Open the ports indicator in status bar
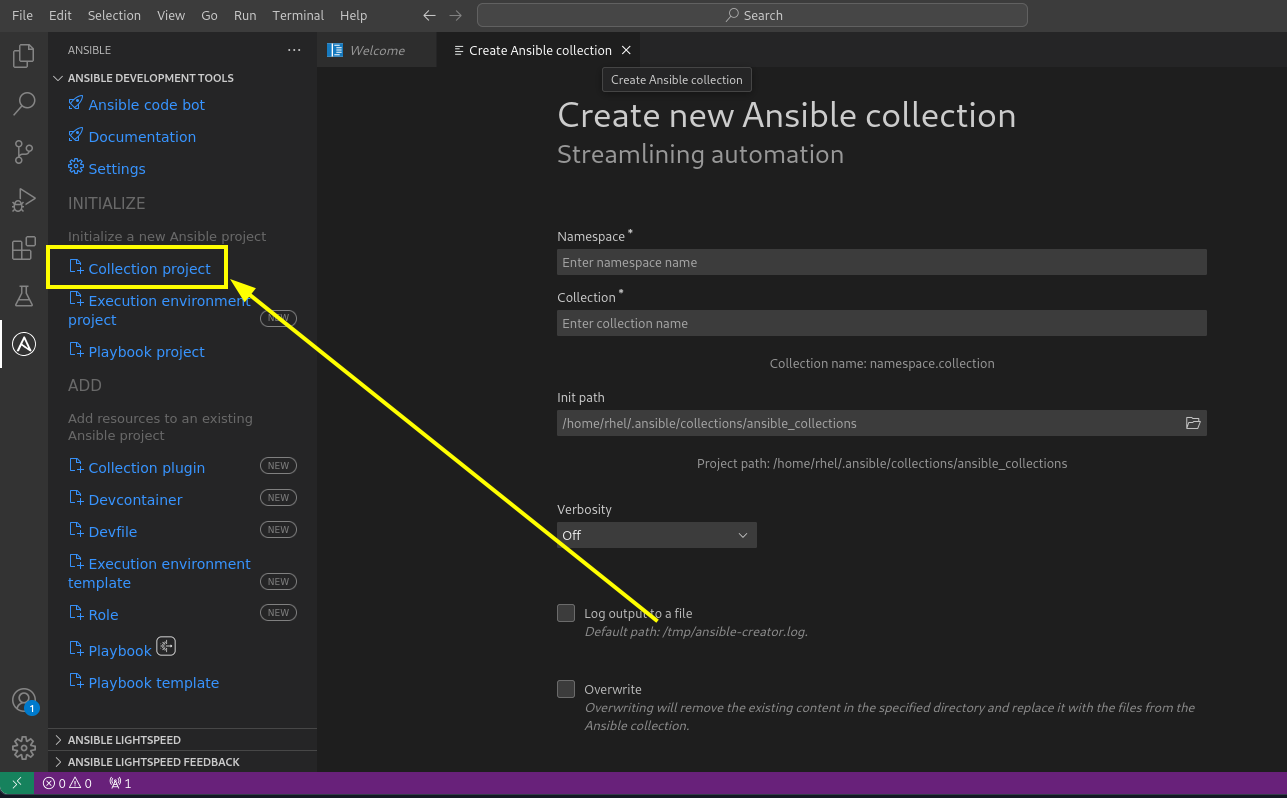This screenshot has width=1287, height=798. [120, 783]
